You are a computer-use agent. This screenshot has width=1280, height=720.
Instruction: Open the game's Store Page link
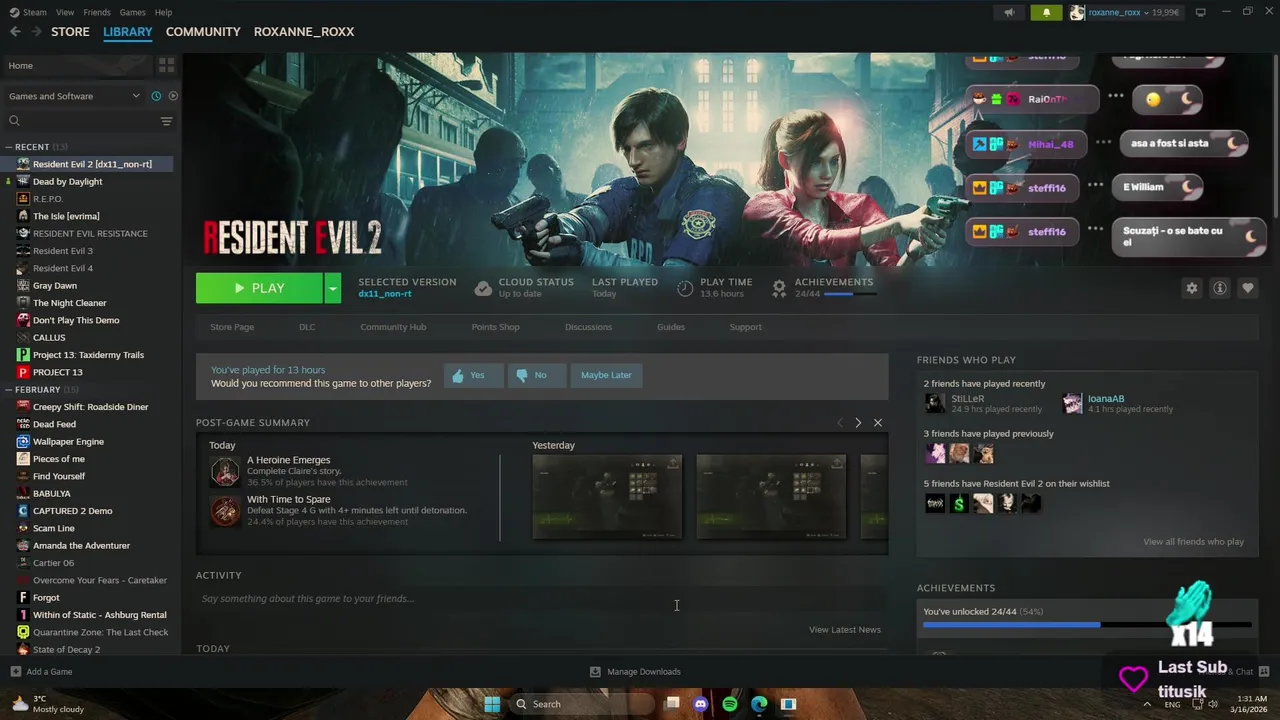pyautogui.click(x=232, y=327)
